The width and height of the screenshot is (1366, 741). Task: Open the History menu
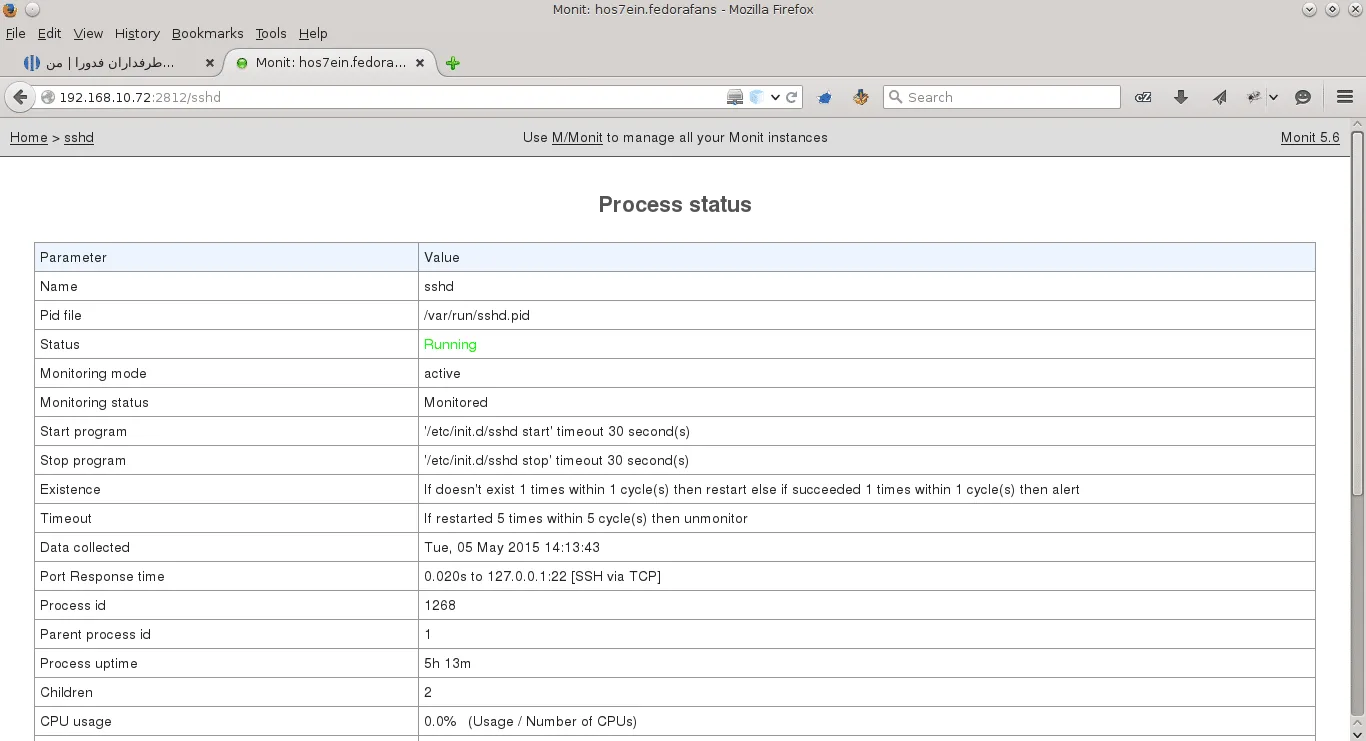click(137, 33)
